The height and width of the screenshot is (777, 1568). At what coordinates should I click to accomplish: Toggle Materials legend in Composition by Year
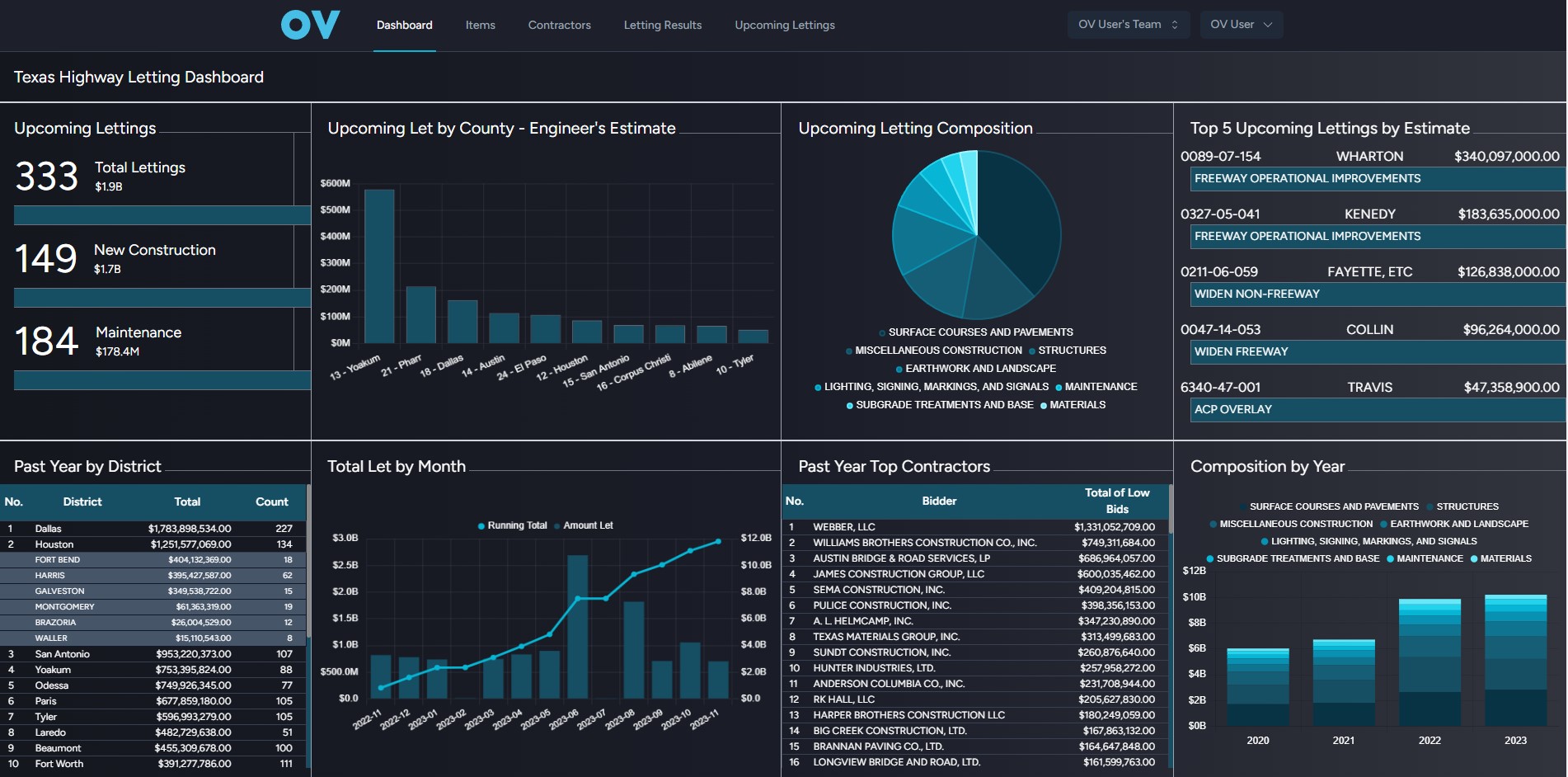coord(1500,558)
